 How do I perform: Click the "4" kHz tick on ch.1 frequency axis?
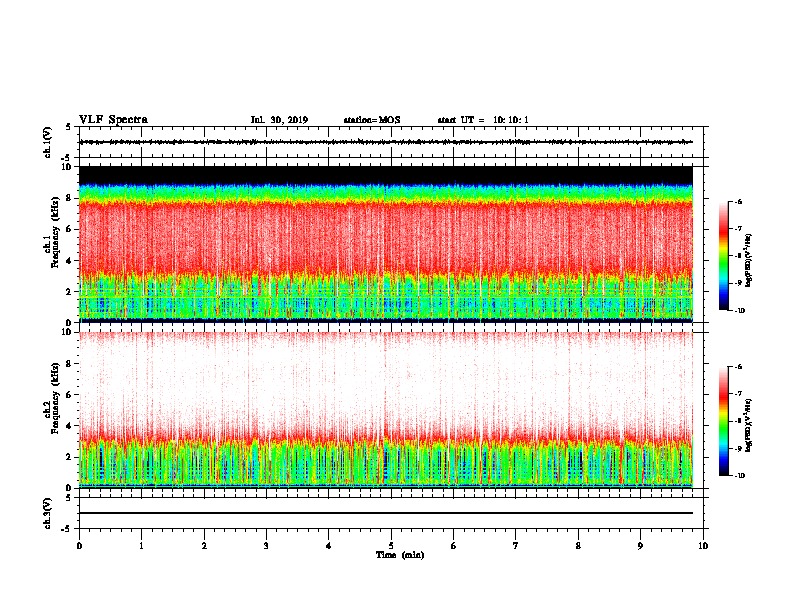(x=71, y=261)
